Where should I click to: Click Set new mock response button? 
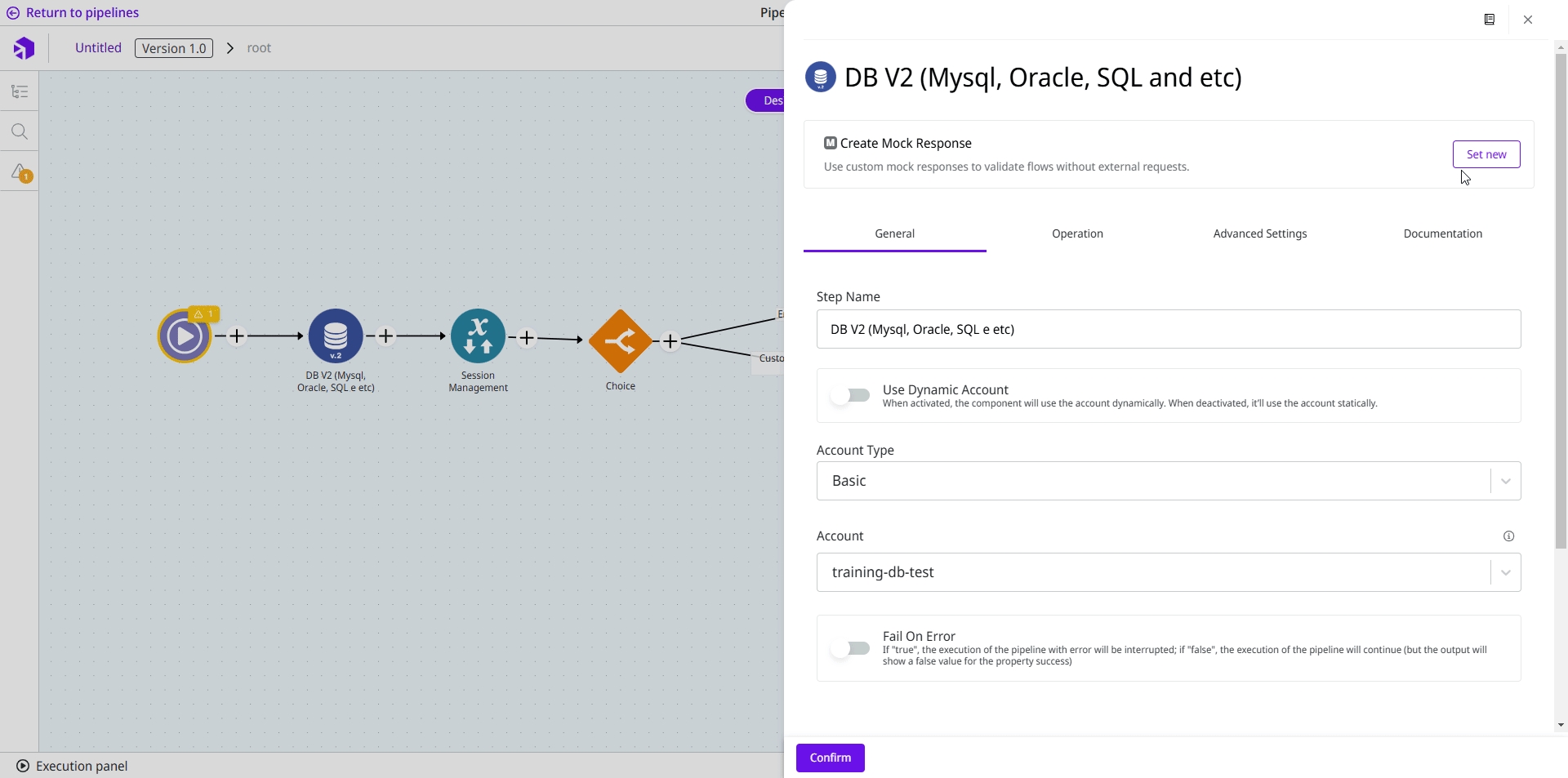pos(1486,154)
